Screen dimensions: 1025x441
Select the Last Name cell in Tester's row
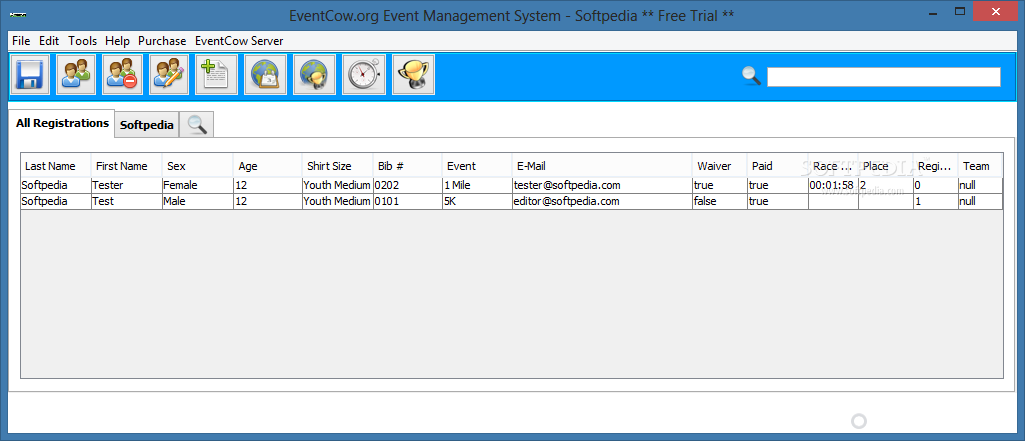coord(56,186)
